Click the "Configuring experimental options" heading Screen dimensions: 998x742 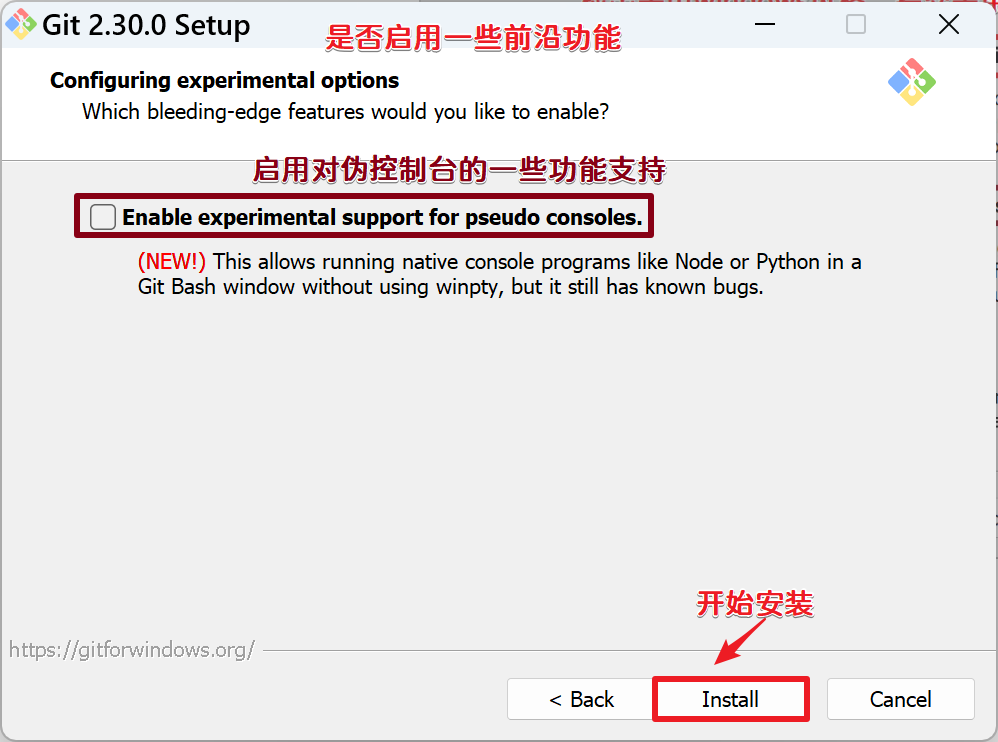[x=224, y=80]
